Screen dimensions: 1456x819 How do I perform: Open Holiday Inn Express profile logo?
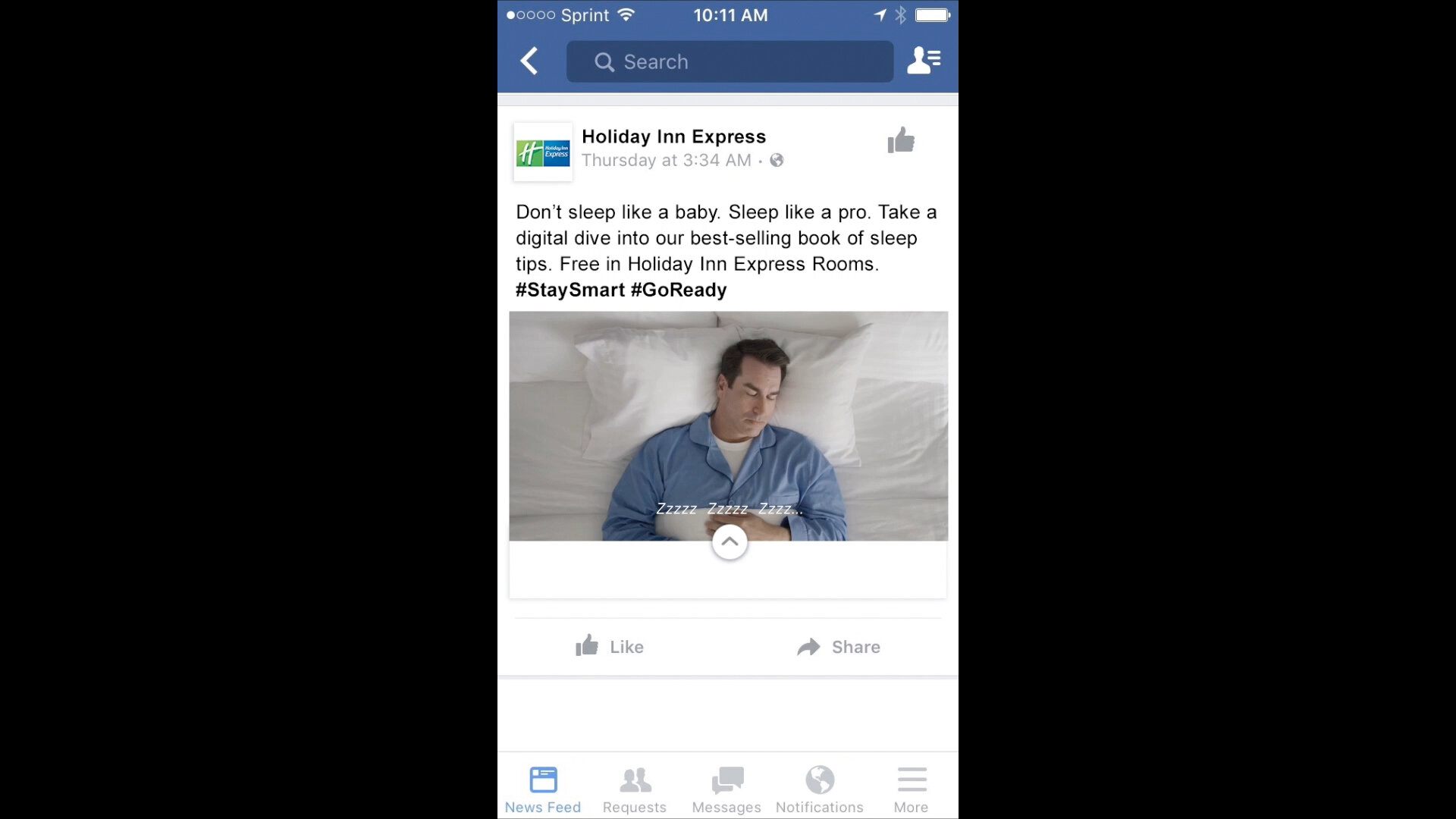543,152
